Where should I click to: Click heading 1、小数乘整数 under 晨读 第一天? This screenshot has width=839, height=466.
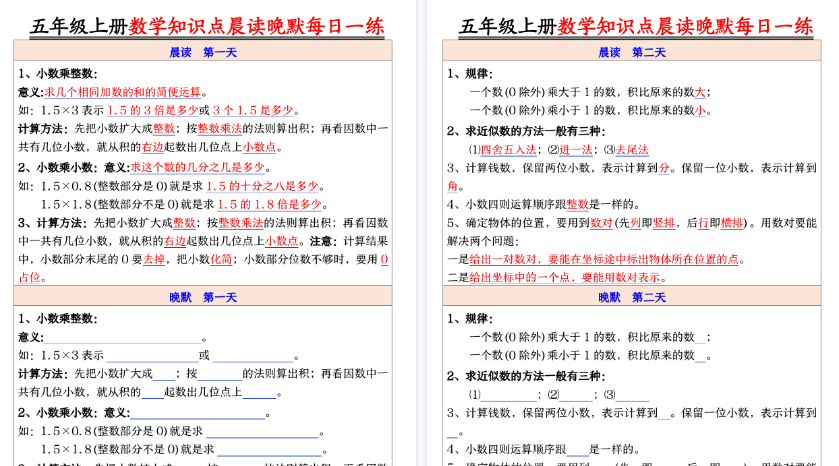click(x=58, y=74)
